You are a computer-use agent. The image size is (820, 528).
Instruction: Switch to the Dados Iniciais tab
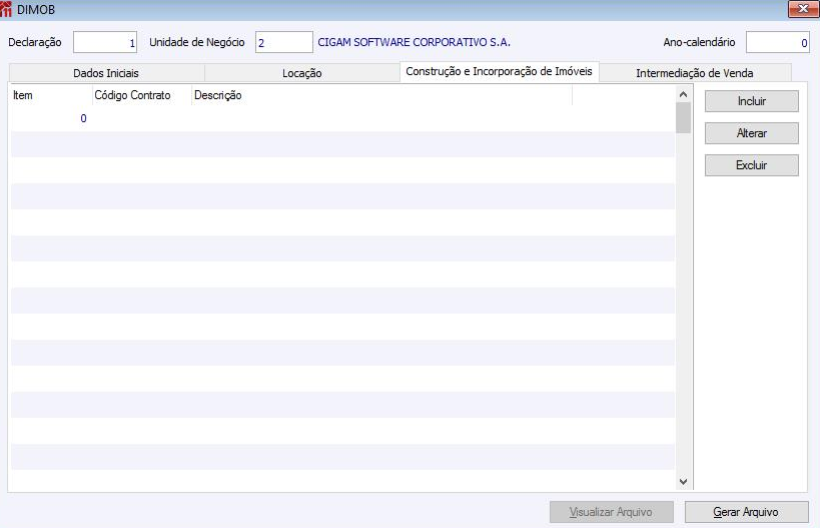pyautogui.click(x=106, y=73)
